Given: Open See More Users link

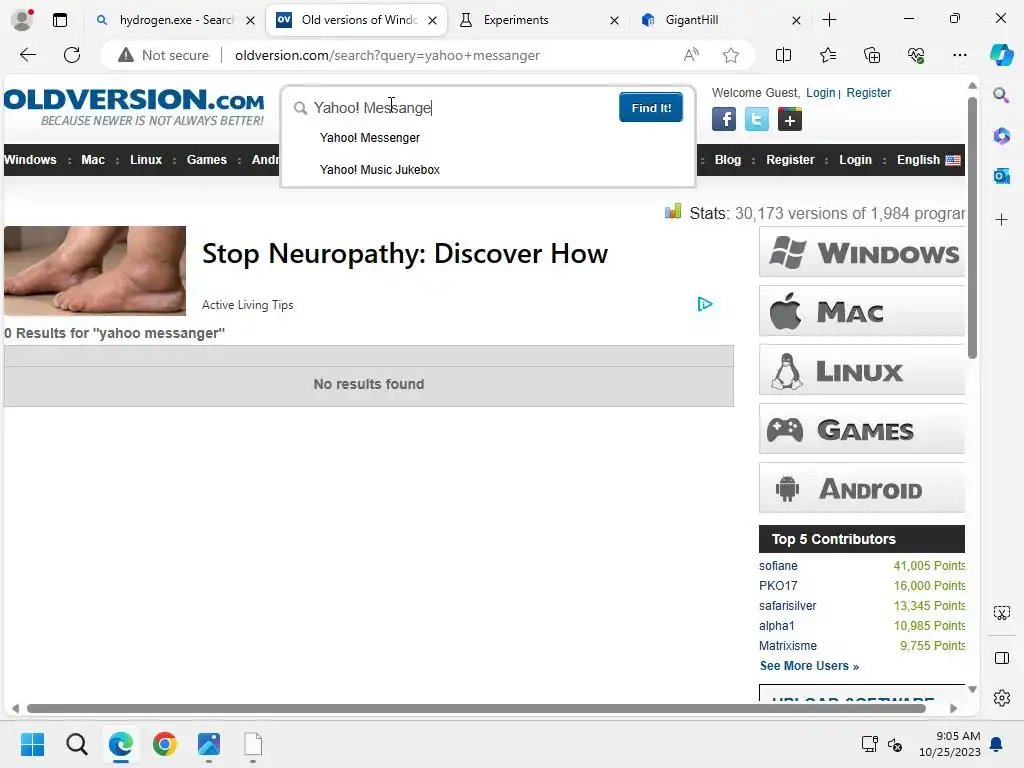Looking at the screenshot, I should point(809,665).
